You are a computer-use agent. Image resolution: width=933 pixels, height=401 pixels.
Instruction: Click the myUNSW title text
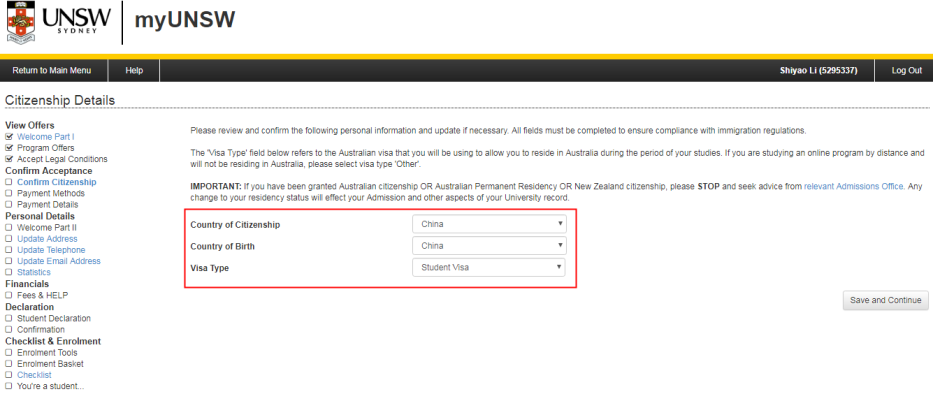185,20
